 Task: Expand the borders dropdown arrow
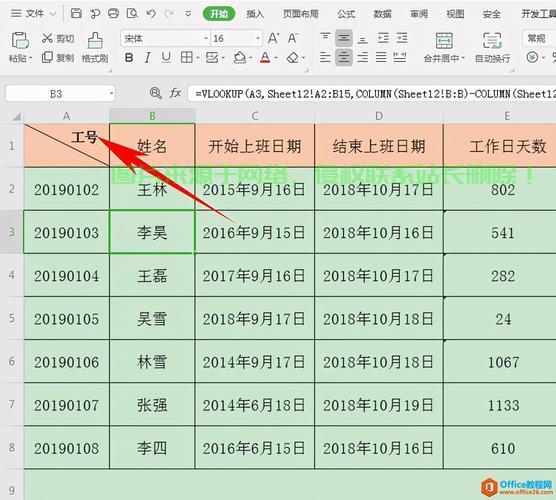point(198,58)
